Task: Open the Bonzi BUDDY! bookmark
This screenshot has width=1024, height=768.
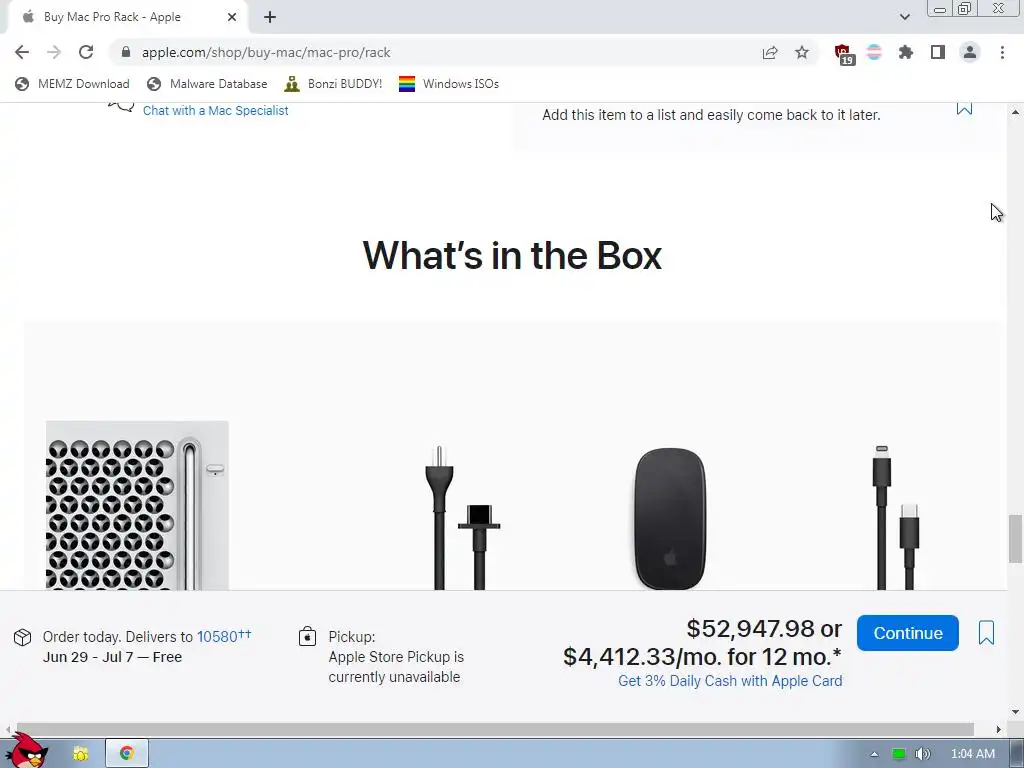Action: 333,84
